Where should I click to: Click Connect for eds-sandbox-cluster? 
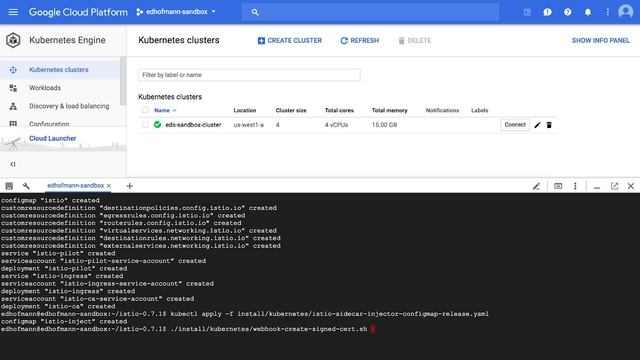point(515,125)
